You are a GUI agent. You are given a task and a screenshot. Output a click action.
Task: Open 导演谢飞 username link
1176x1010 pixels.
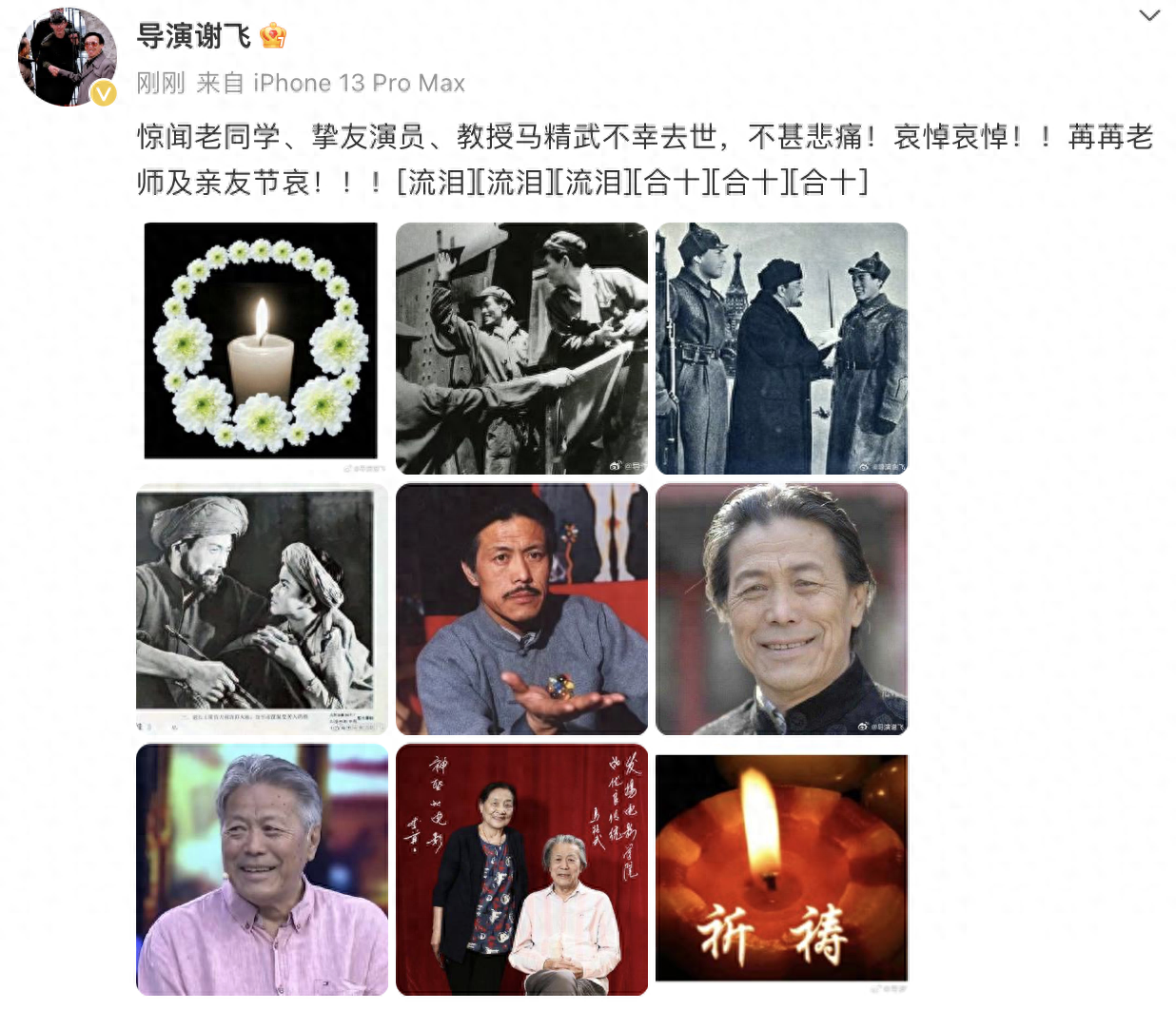point(194,36)
